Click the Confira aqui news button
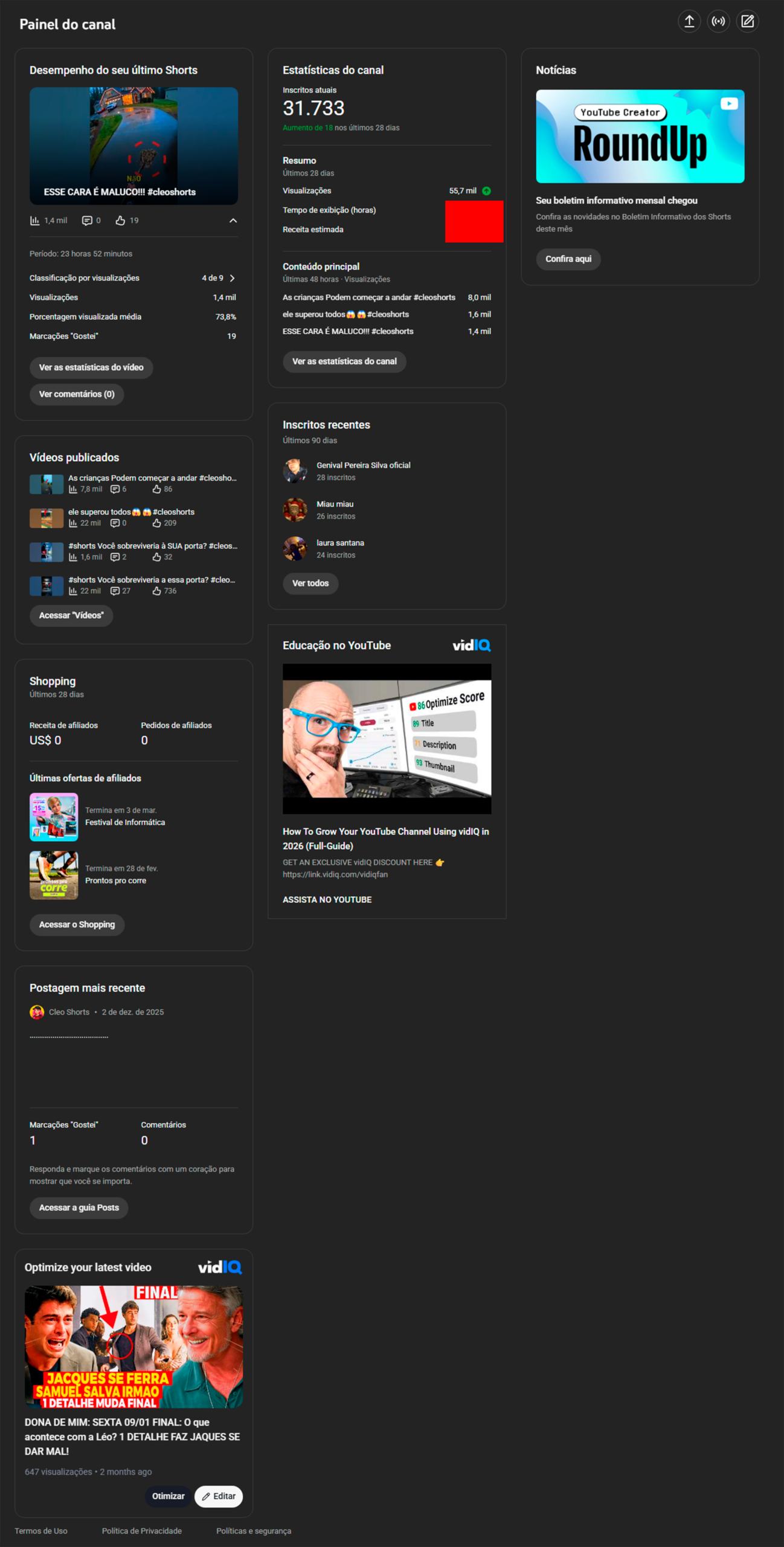784x1547 pixels. pyautogui.click(x=568, y=259)
